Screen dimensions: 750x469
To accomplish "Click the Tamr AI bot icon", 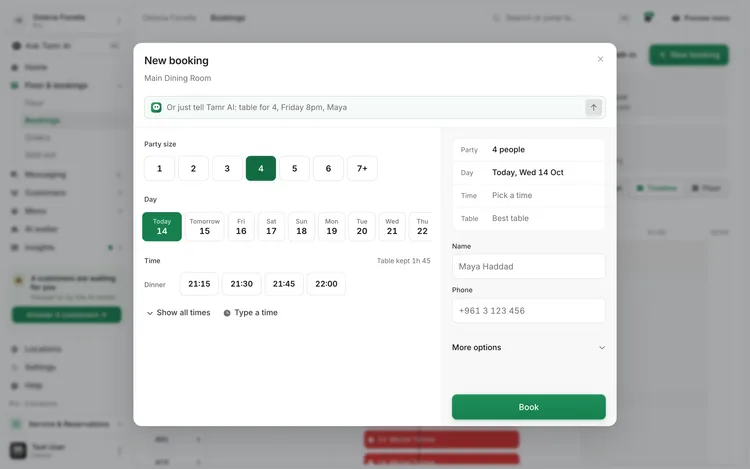I will click(x=156, y=107).
